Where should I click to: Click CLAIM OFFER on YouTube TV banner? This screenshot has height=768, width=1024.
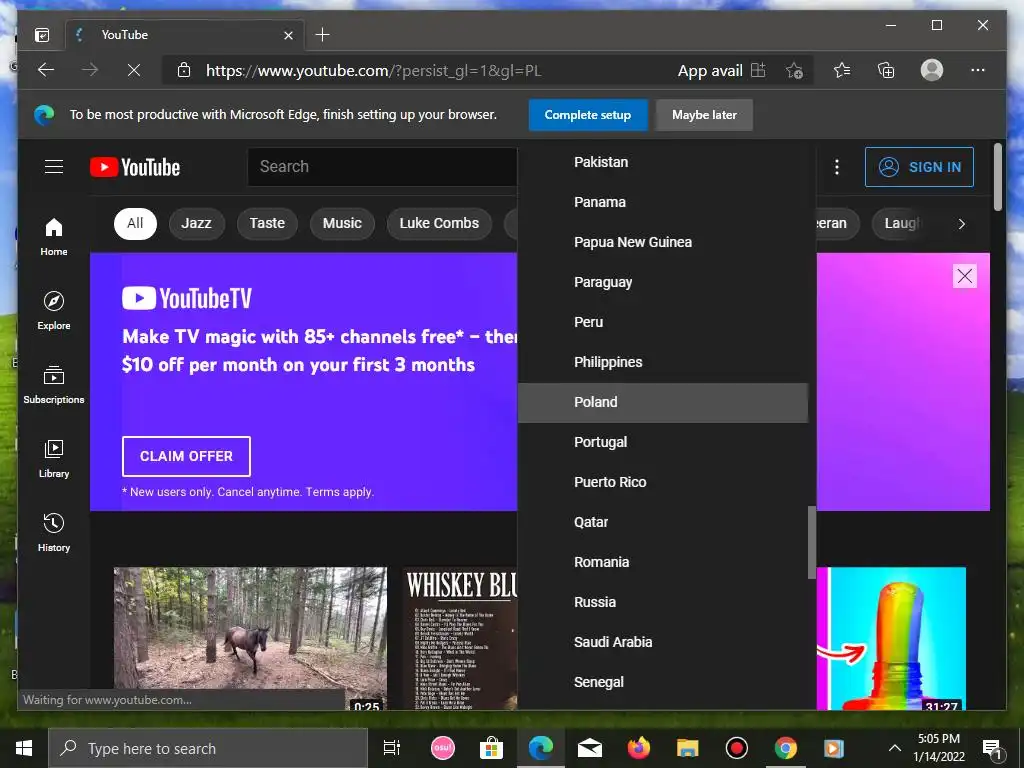click(x=186, y=456)
